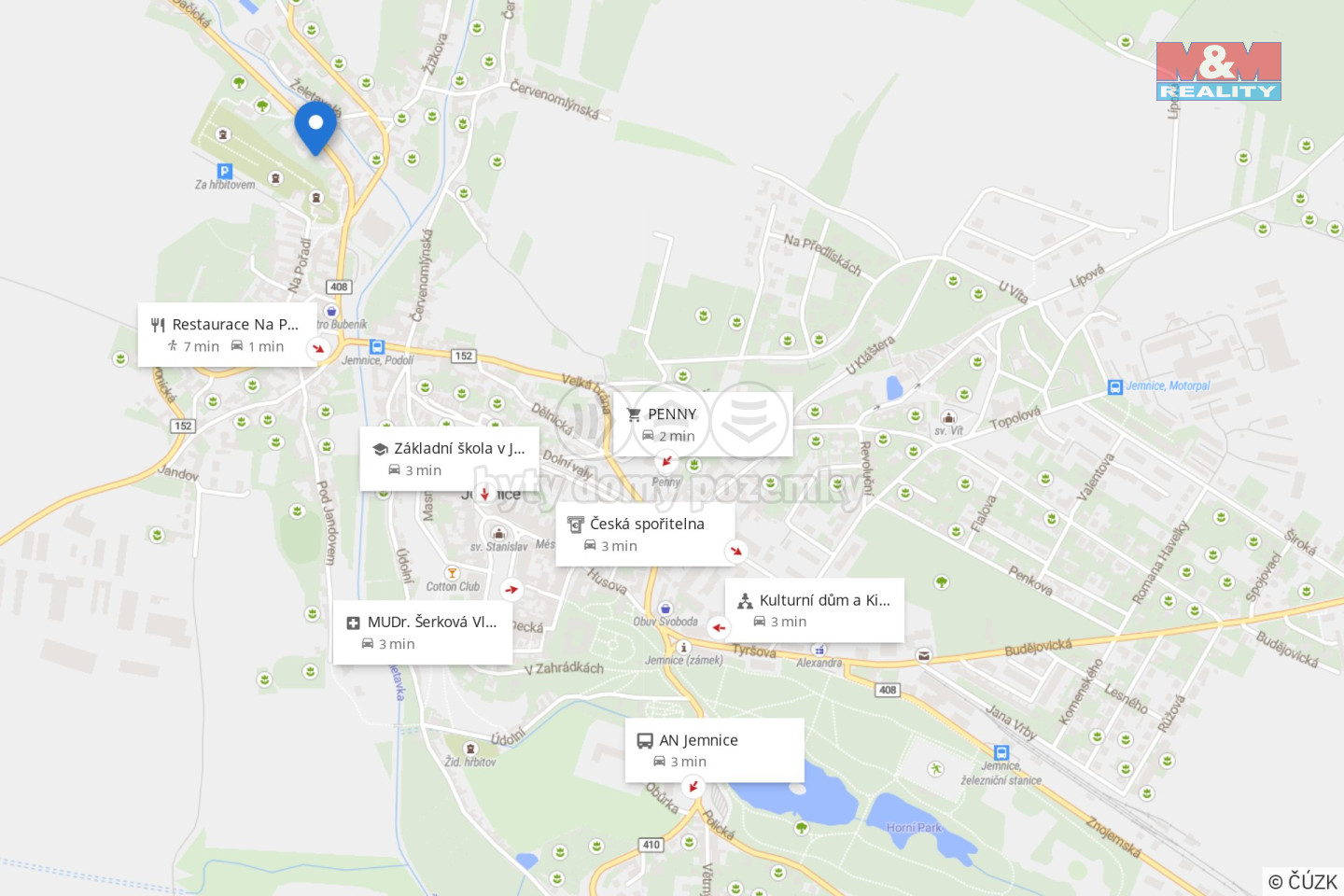Open the AN Jemnice bus station card
Viewport: 1344px width, 896px height.
(715, 749)
